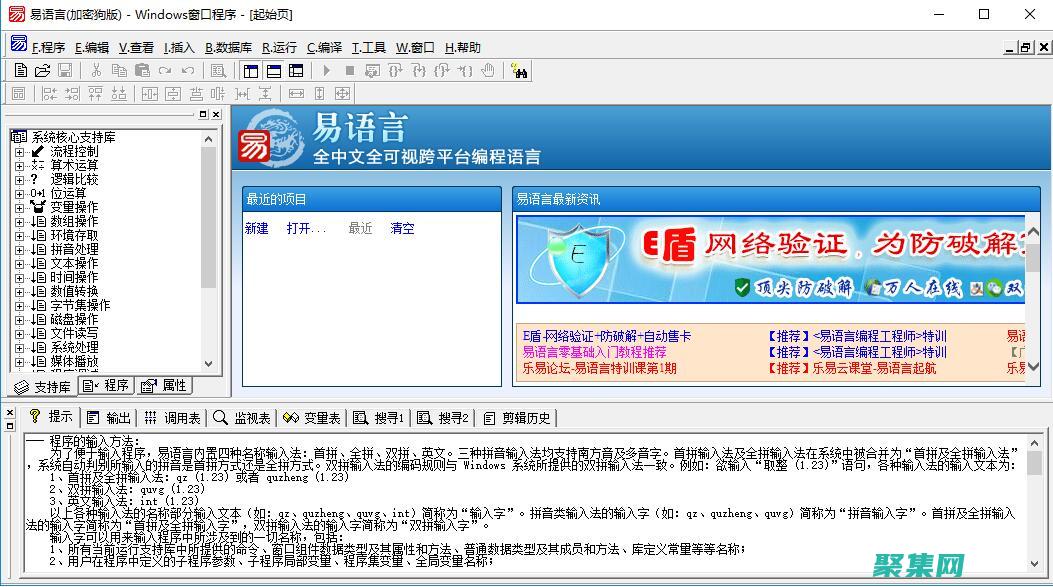The image size is (1053, 587).
Task: Click the Save toolbar icon
Action: [66, 70]
